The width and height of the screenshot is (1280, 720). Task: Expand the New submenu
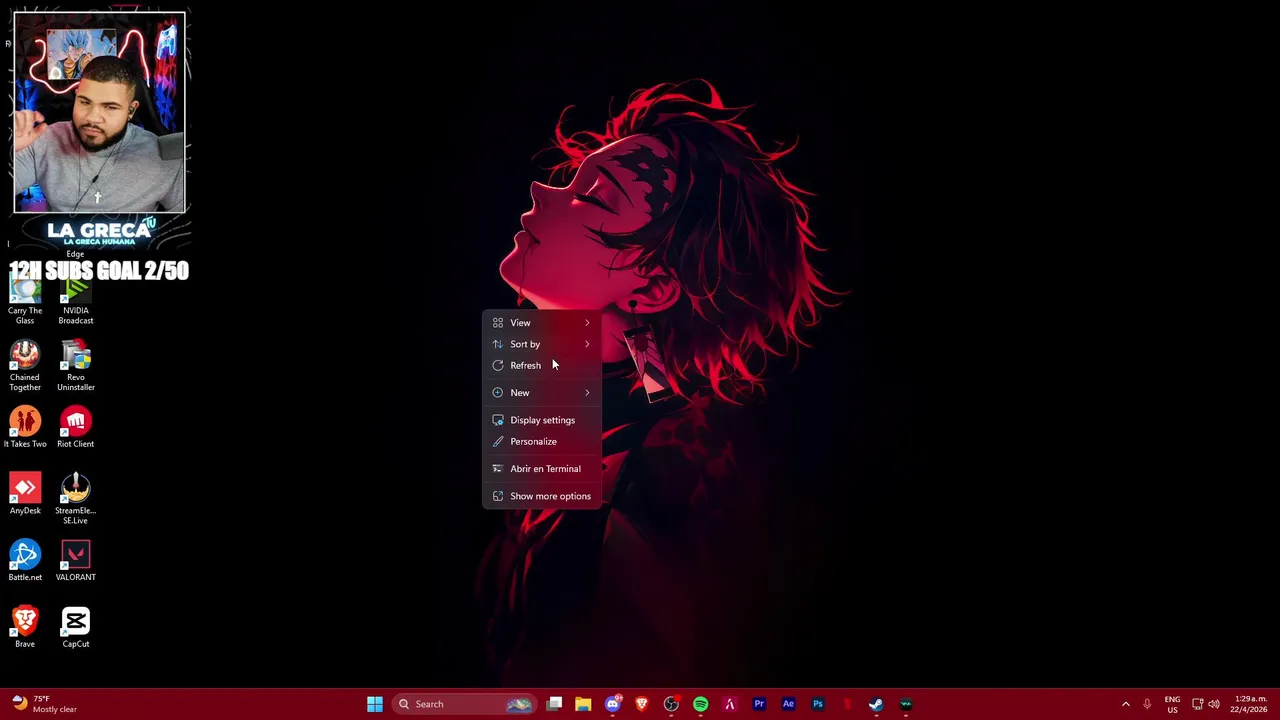pos(542,393)
